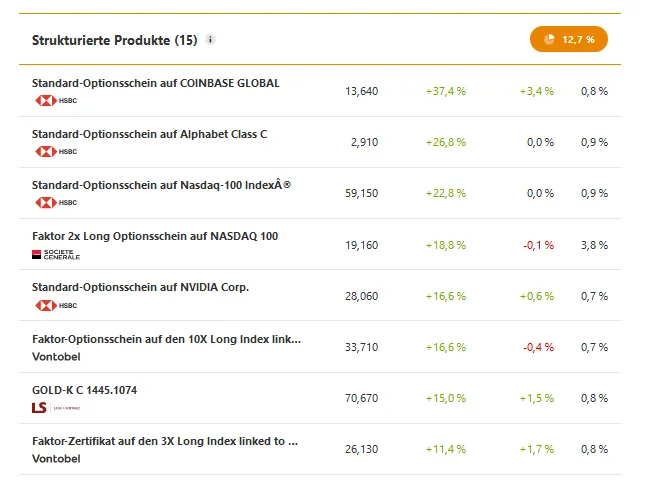Click Vontobel issuer under 3X Long Index
Image resolution: width=667 pixels, height=485 pixels.
(56, 459)
